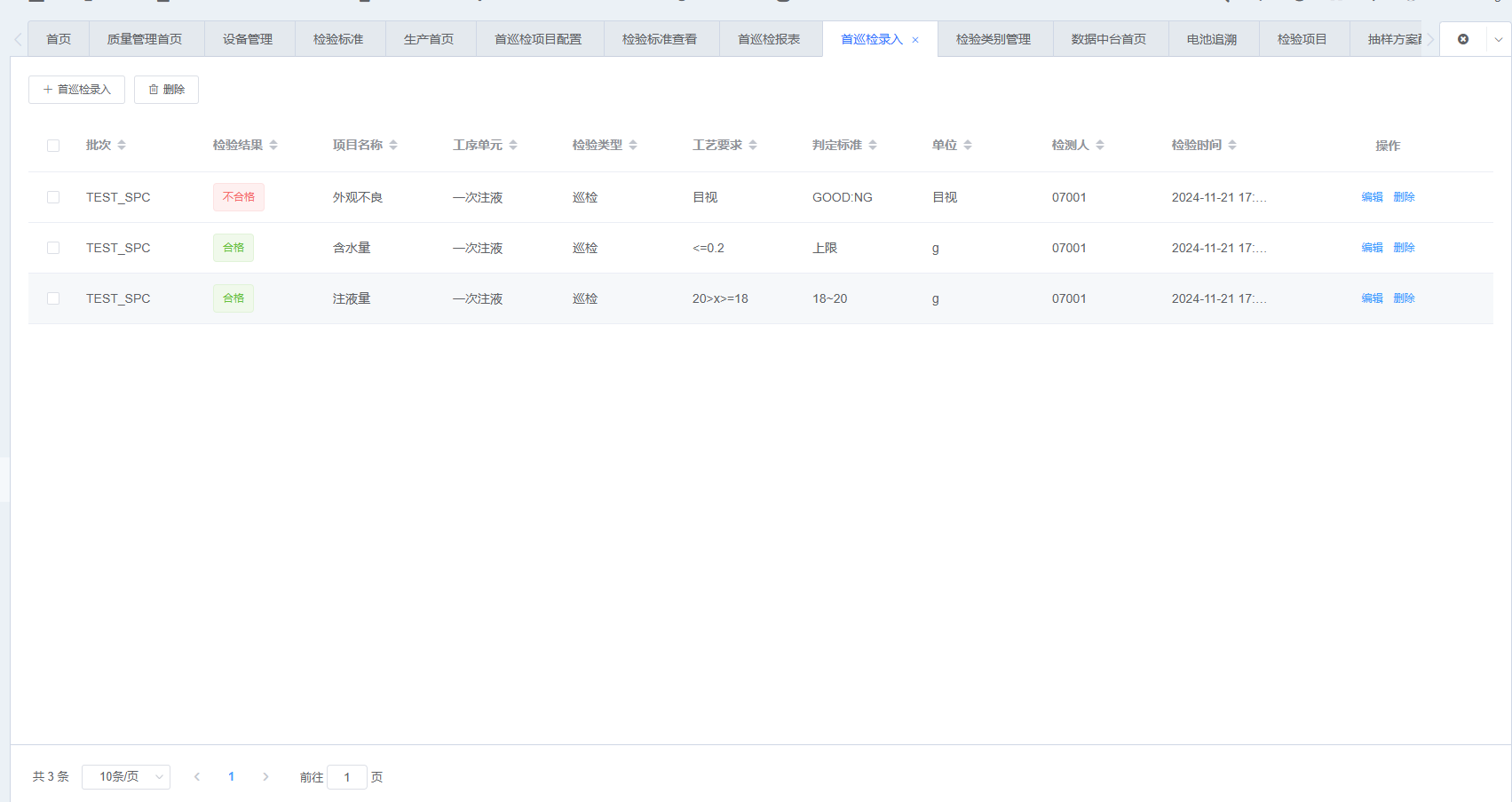The width and height of the screenshot is (1512, 802).
Task: Open the 首巡检报表 tab
Action: point(769,39)
